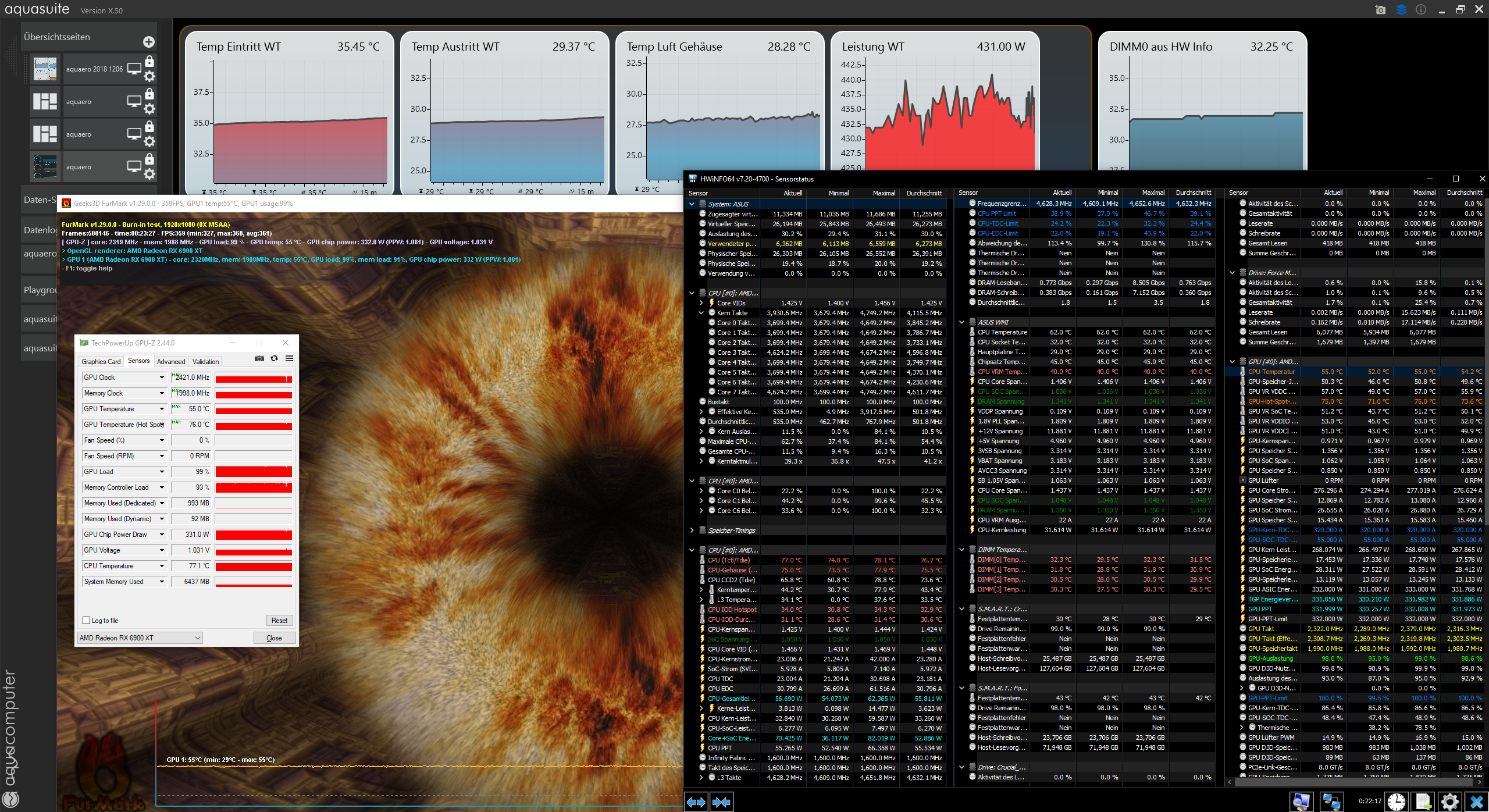
Task: Switch to the Advanced tab in GPU-Z
Action: click(x=171, y=361)
